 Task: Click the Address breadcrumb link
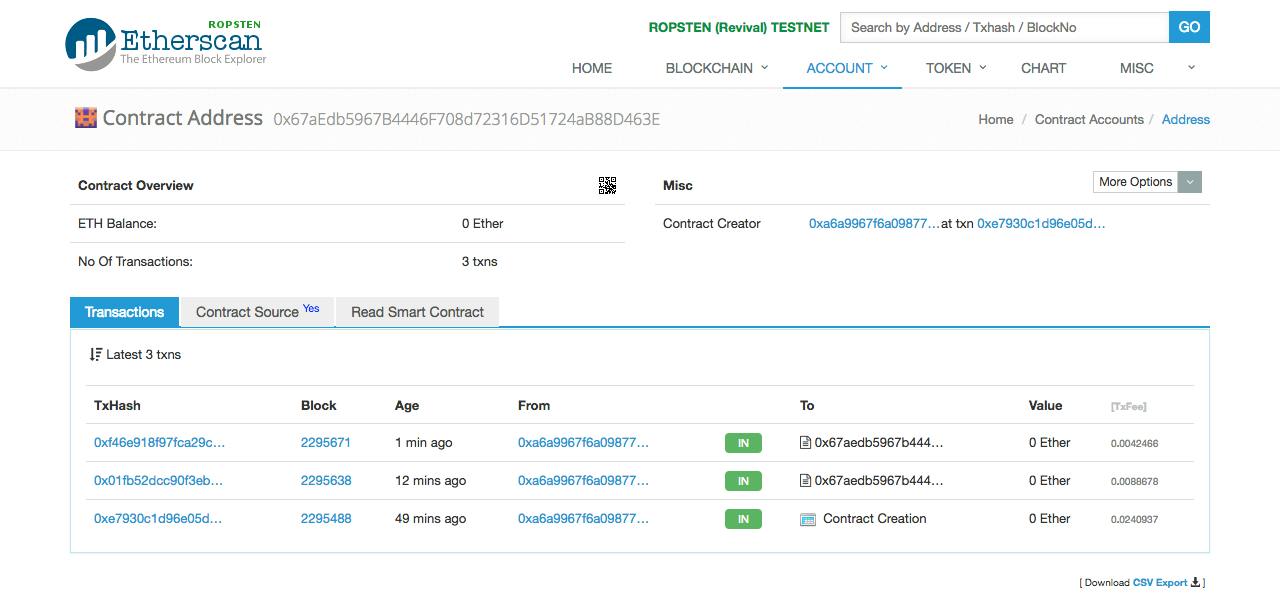coord(1186,119)
